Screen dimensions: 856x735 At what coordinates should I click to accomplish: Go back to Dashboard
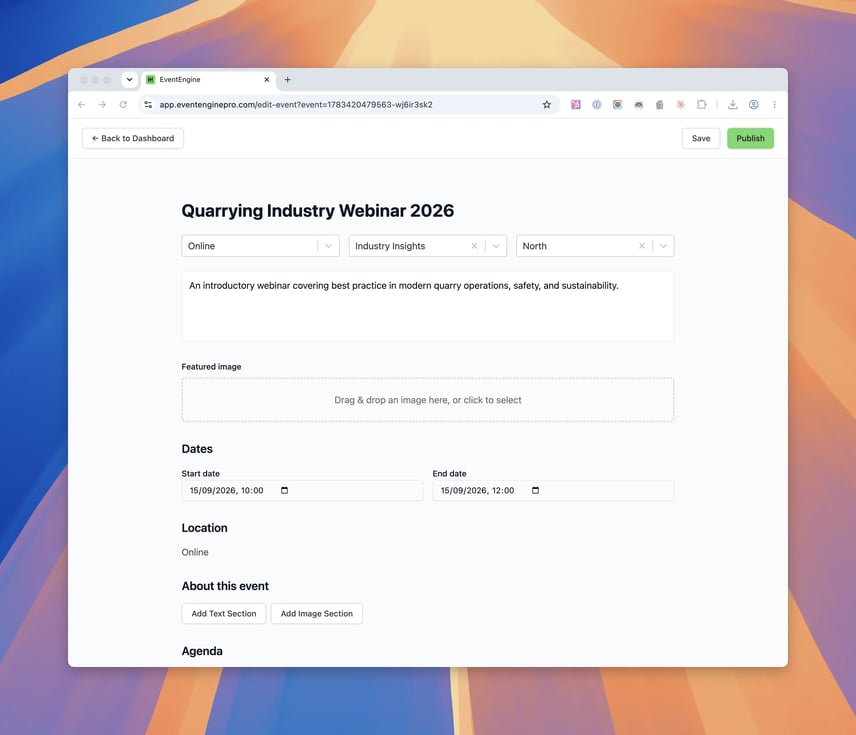(133, 138)
